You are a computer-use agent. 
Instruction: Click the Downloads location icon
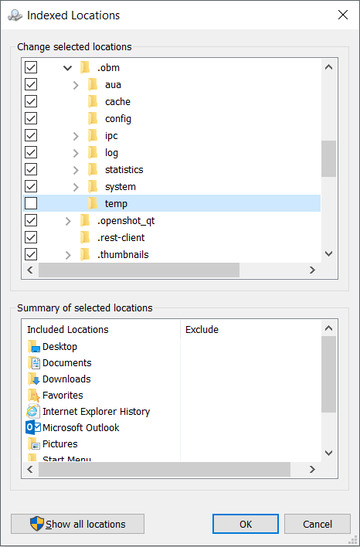[x=34, y=379]
